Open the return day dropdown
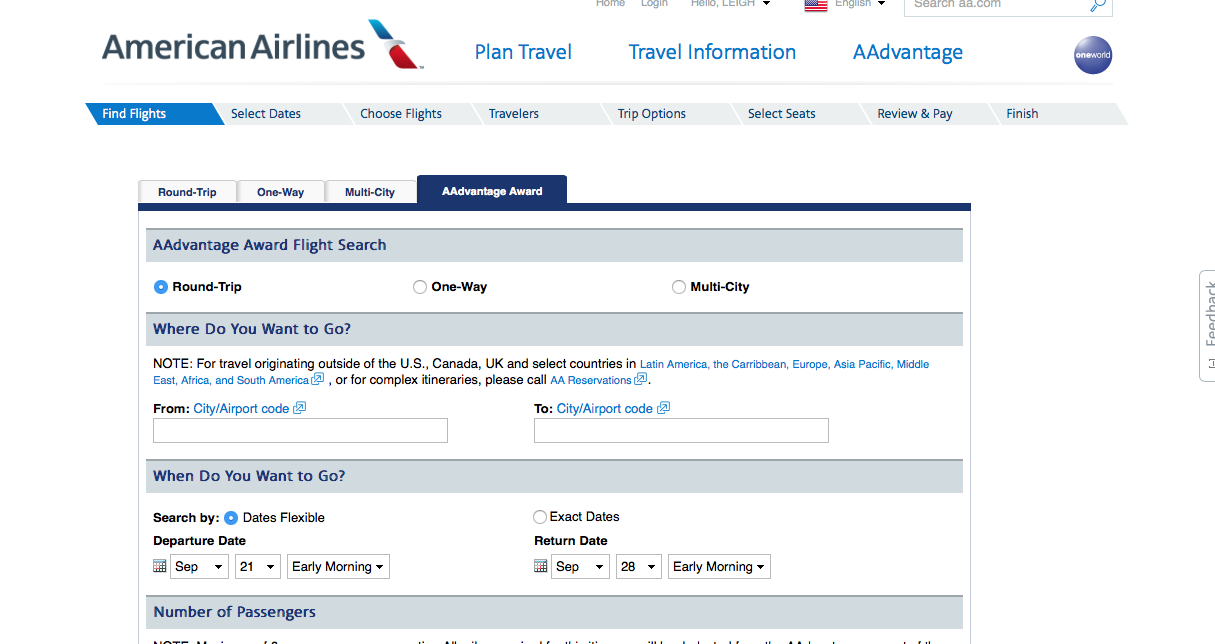 click(x=638, y=567)
